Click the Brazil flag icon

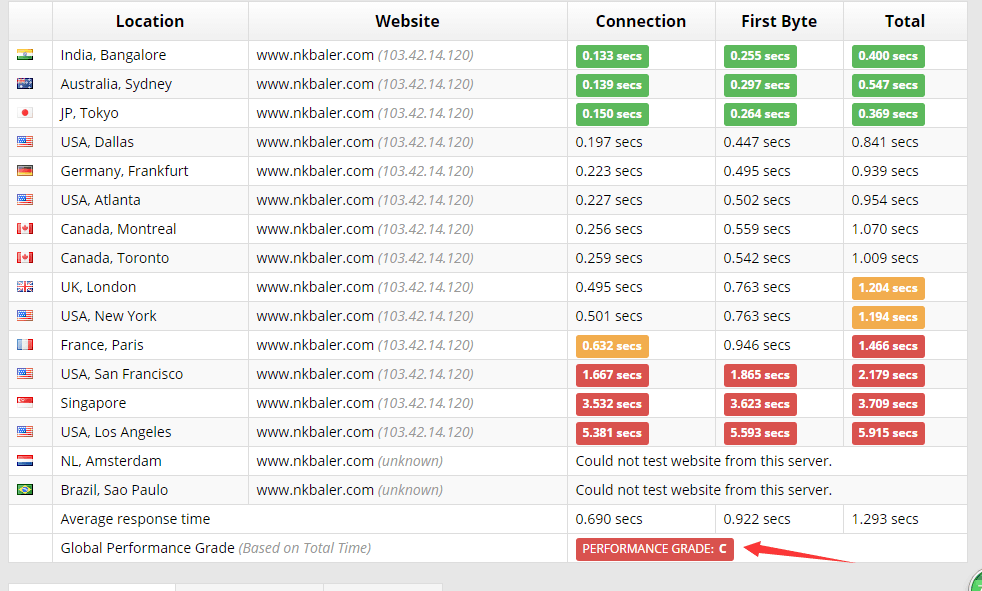pyautogui.click(x=25, y=490)
